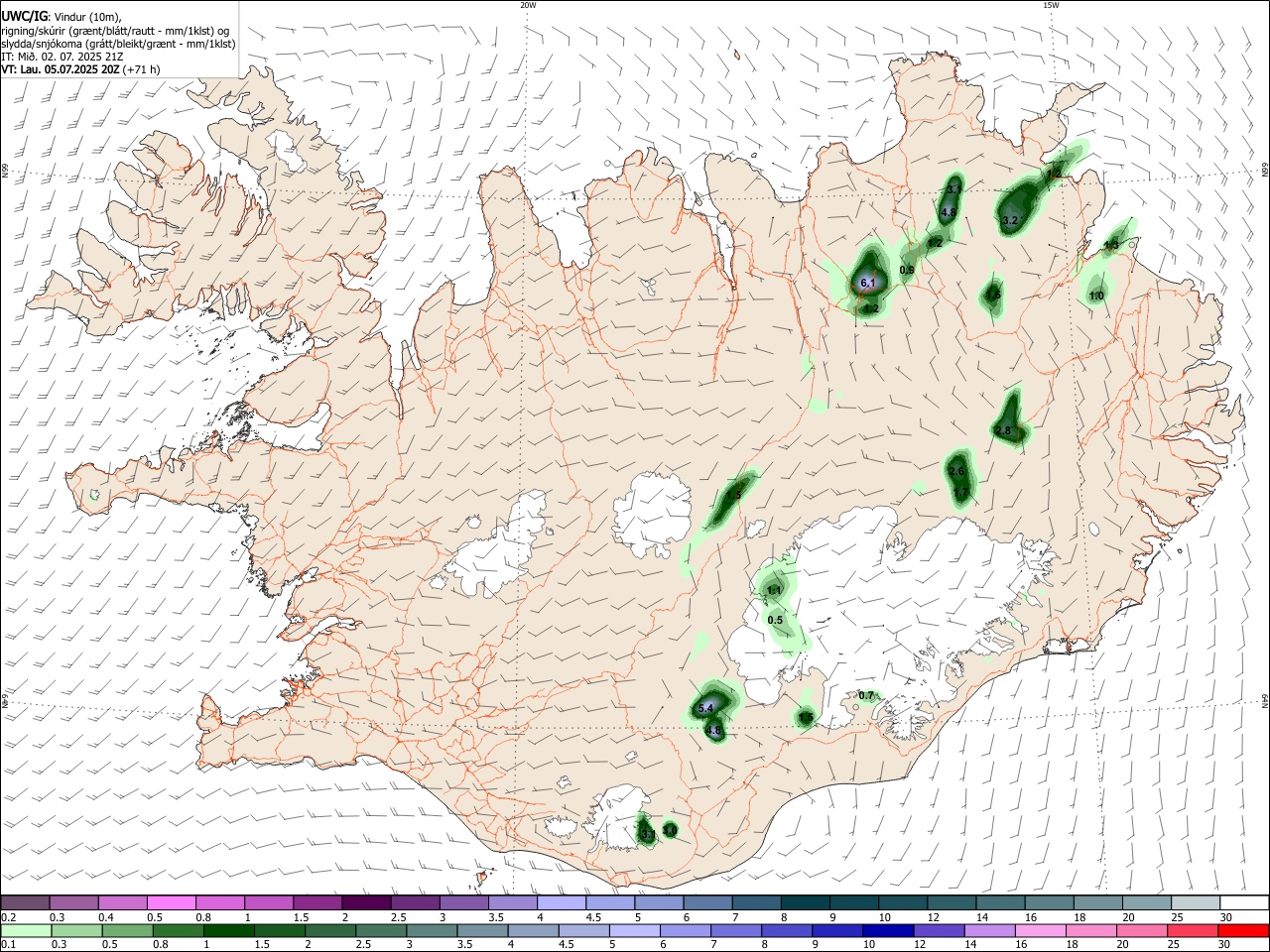Click the 20W longitude label
This screenshot has width=1270, height=952.
[x=528, y=4]
